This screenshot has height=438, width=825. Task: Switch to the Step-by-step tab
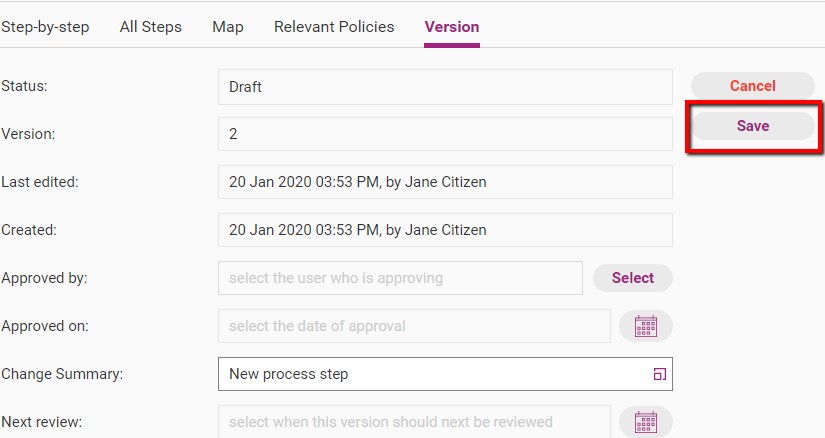click(45, 27)
